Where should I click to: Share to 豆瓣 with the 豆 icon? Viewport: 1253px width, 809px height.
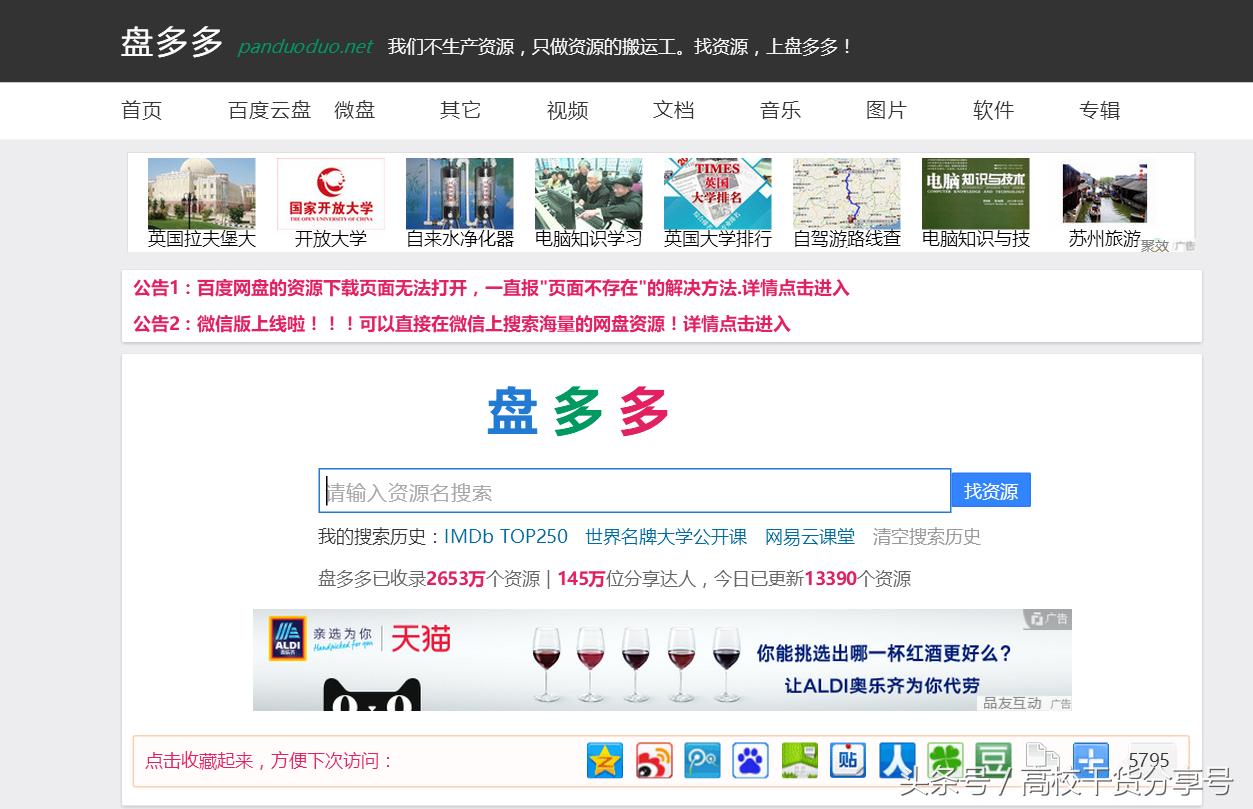tap(993, 760)
